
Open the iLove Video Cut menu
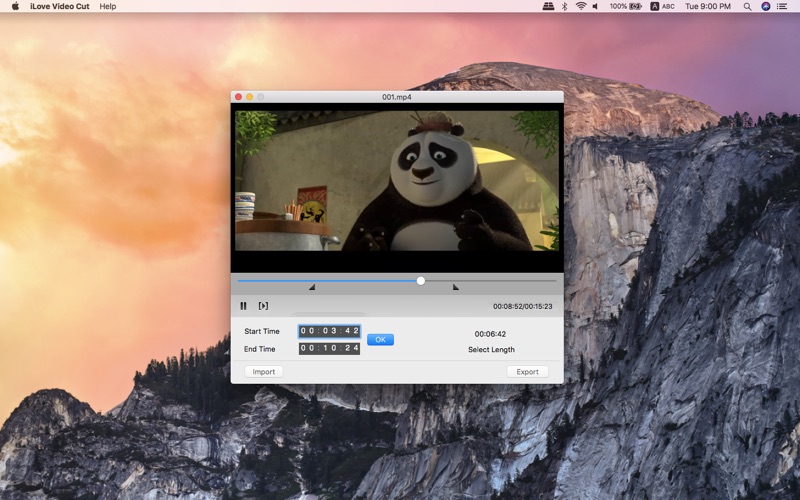click(59, 6)
